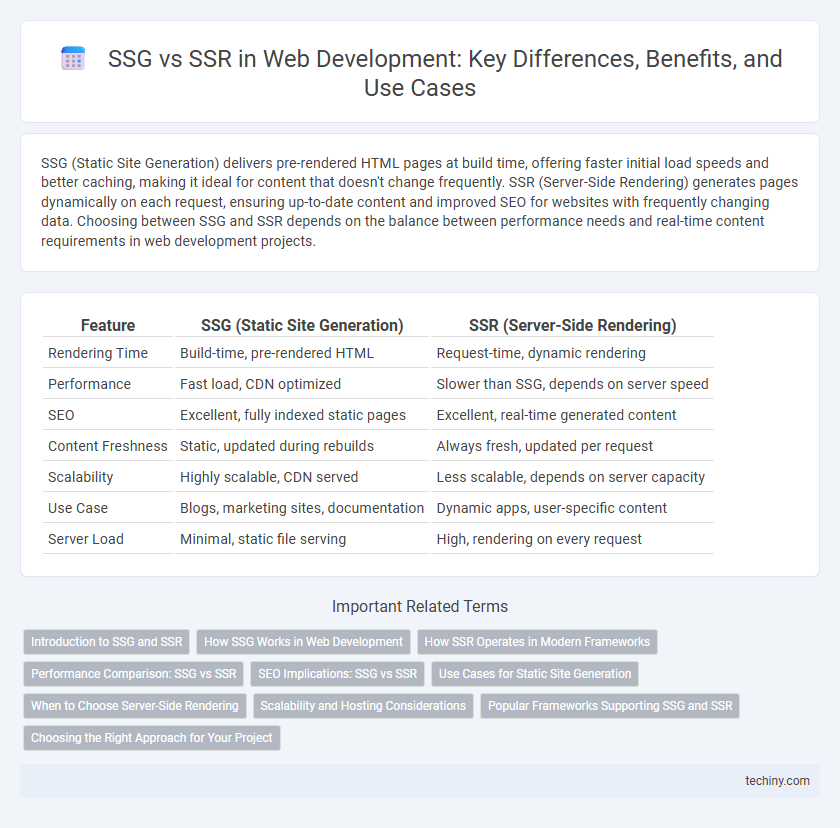Viewport: 840px width, 828px height.
Task: Click the 'Feature' column header
Action: point(108,325)
